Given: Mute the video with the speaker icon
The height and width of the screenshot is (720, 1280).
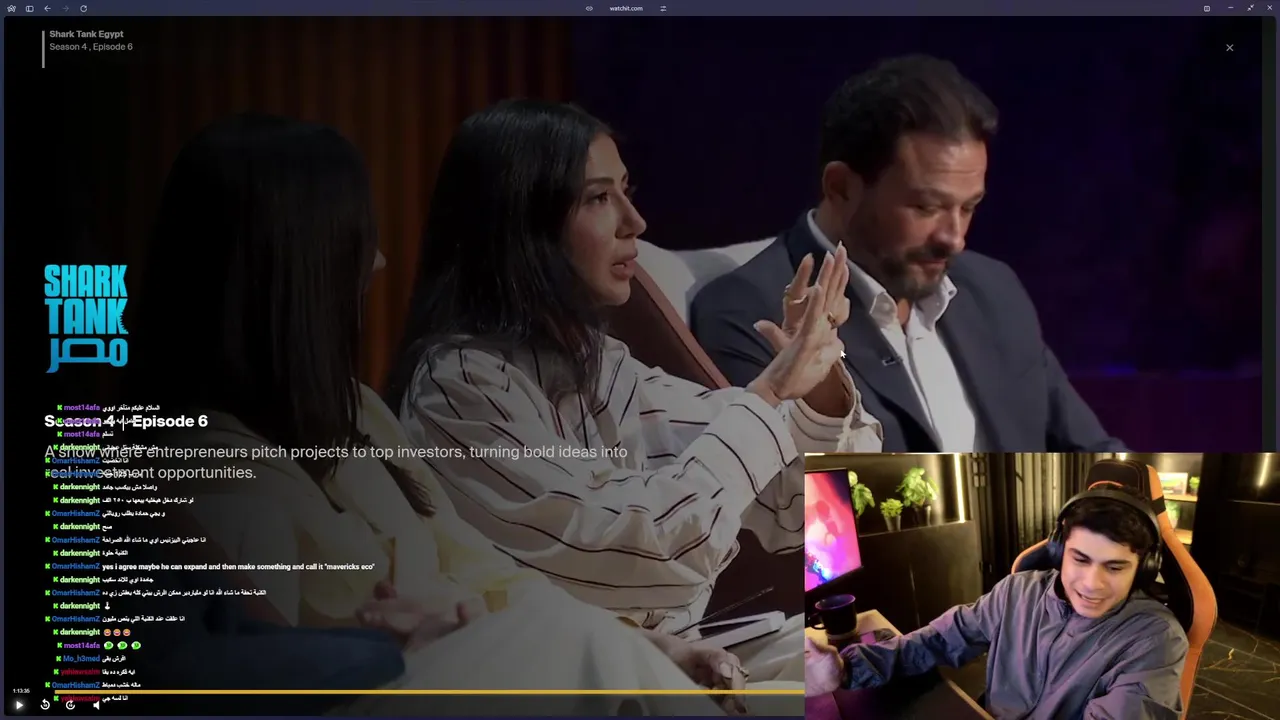Looking at the screenshot, I should 96,705.
